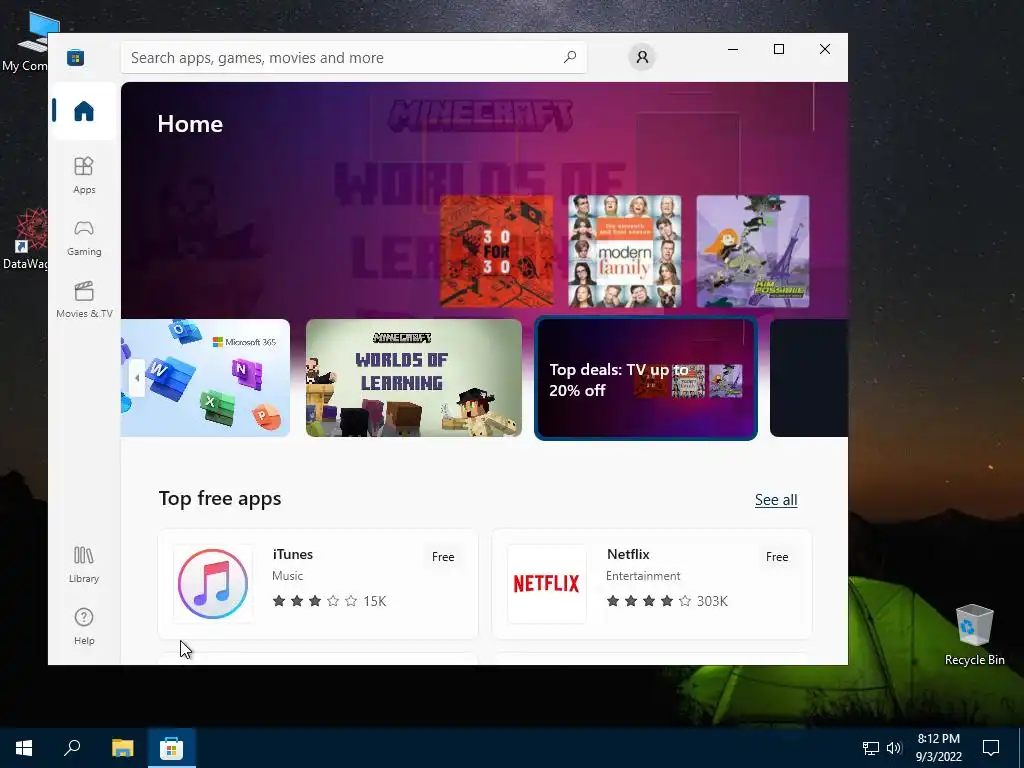Open the notification center icon
This screenshot has width=1024, height=768.
coord(991,748)
